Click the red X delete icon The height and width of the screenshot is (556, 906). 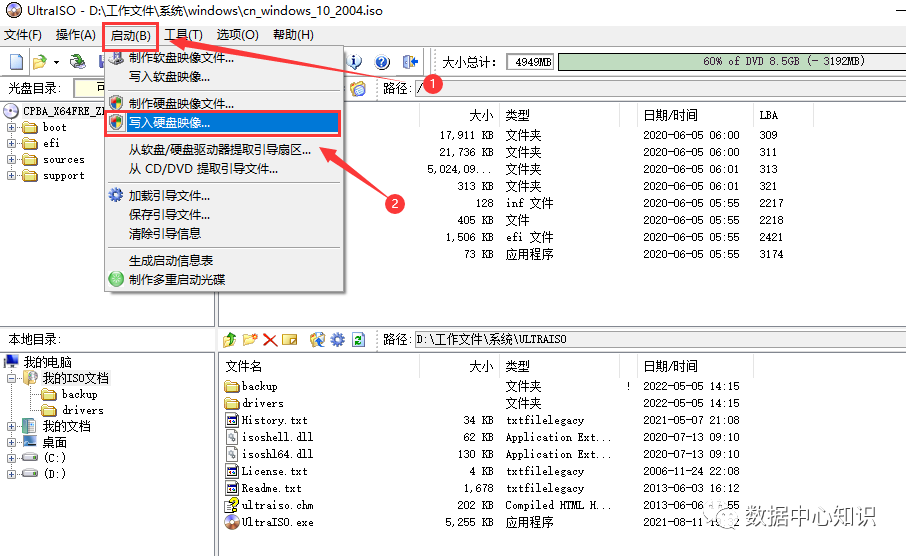coord(270,340)
